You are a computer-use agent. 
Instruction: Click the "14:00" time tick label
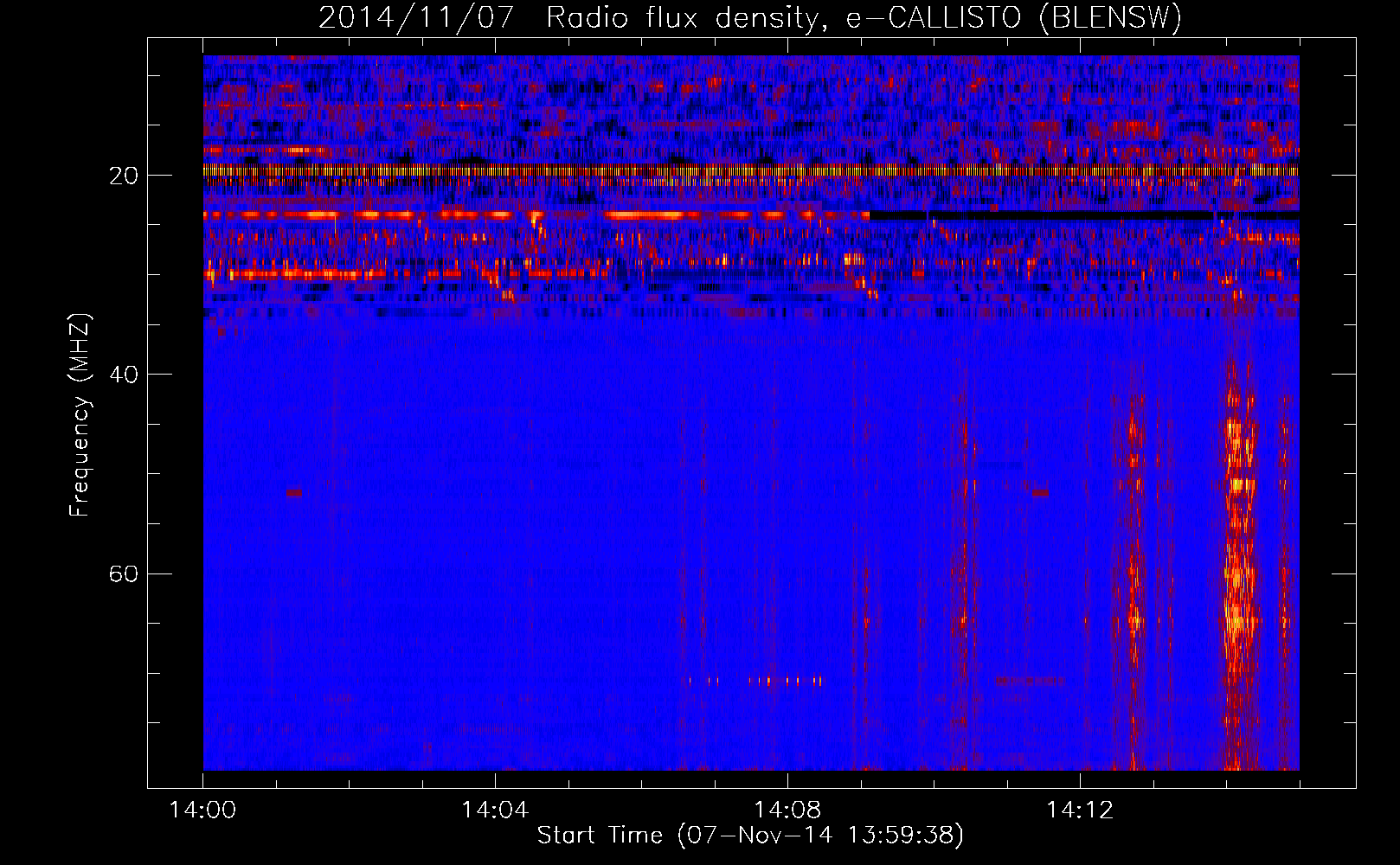202,811
